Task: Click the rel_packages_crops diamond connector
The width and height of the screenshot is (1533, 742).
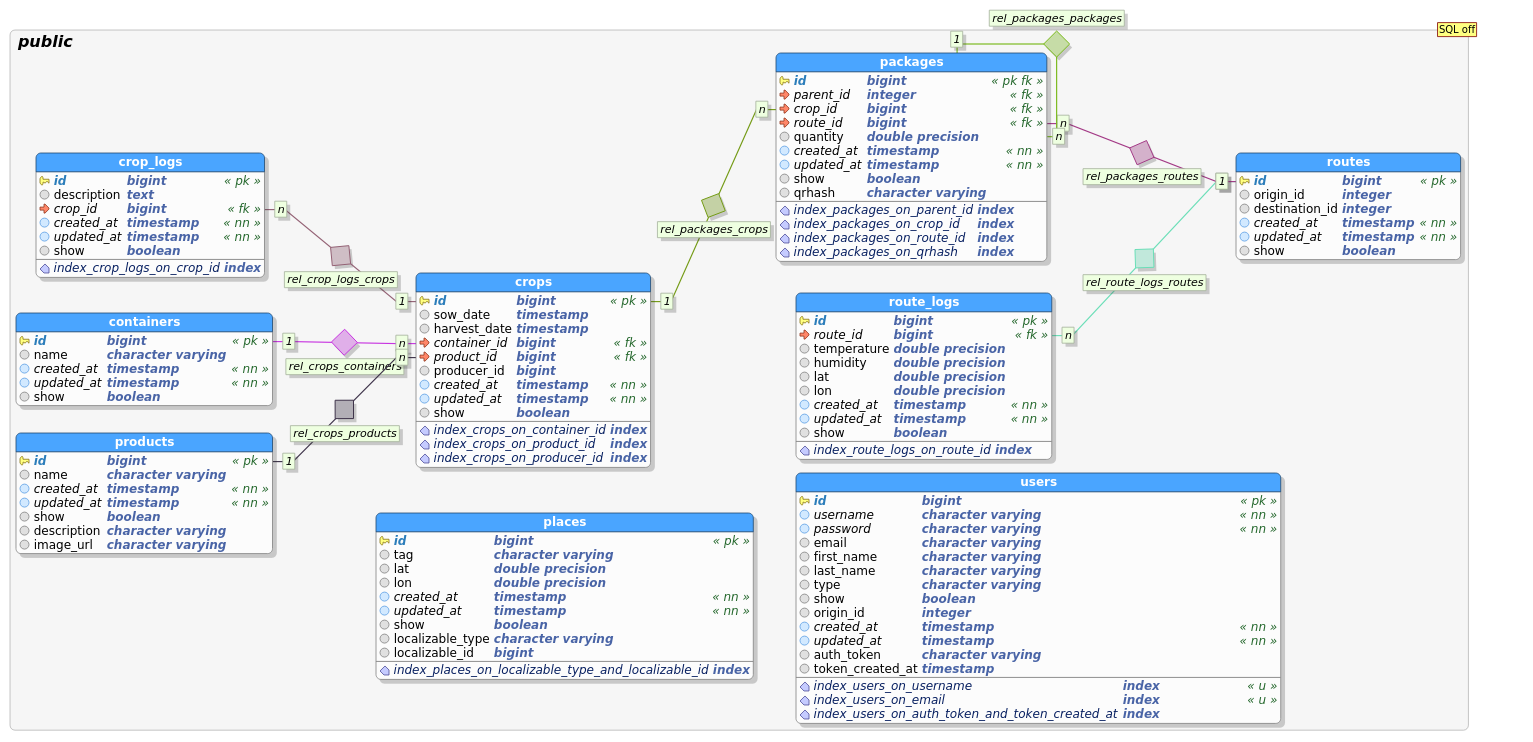Action: coord(713,205)
